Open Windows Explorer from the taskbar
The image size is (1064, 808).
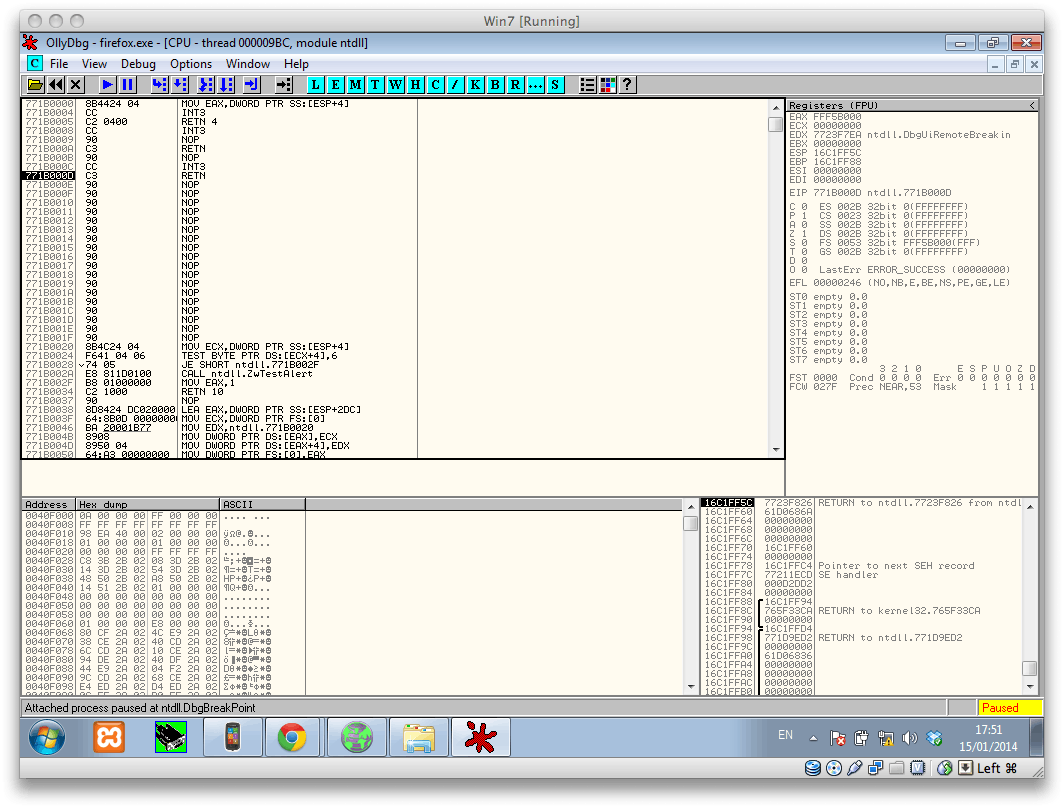(x=419, y=737)
